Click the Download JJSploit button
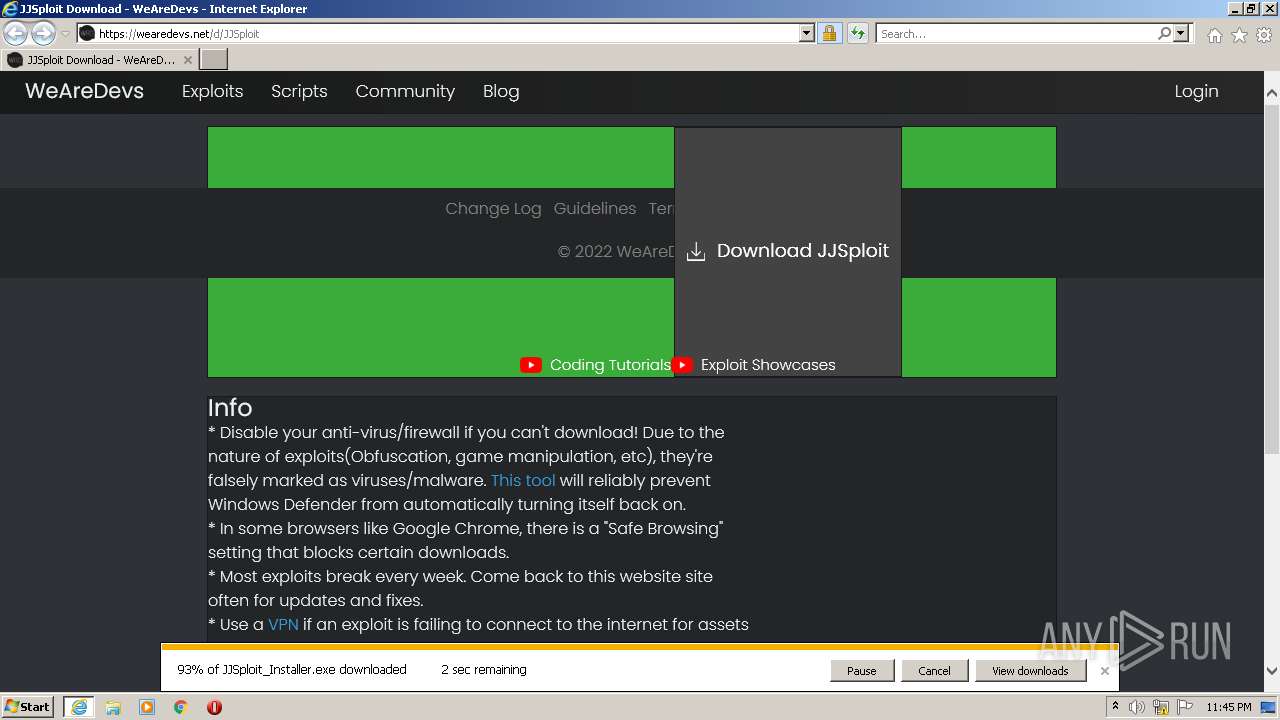 788,251
